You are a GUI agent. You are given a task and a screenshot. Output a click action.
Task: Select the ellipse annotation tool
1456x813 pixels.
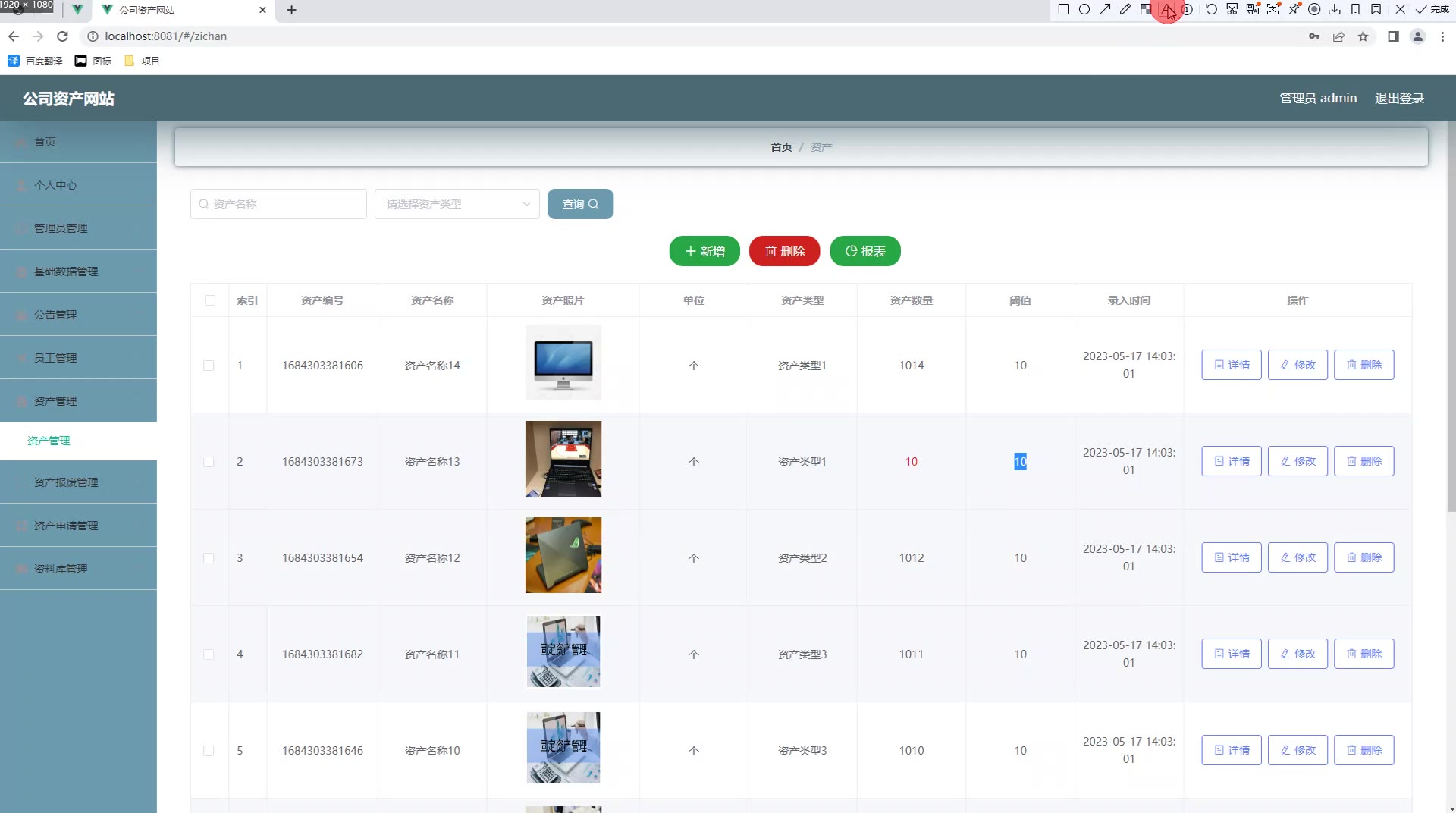click(x=1084, y=10)
